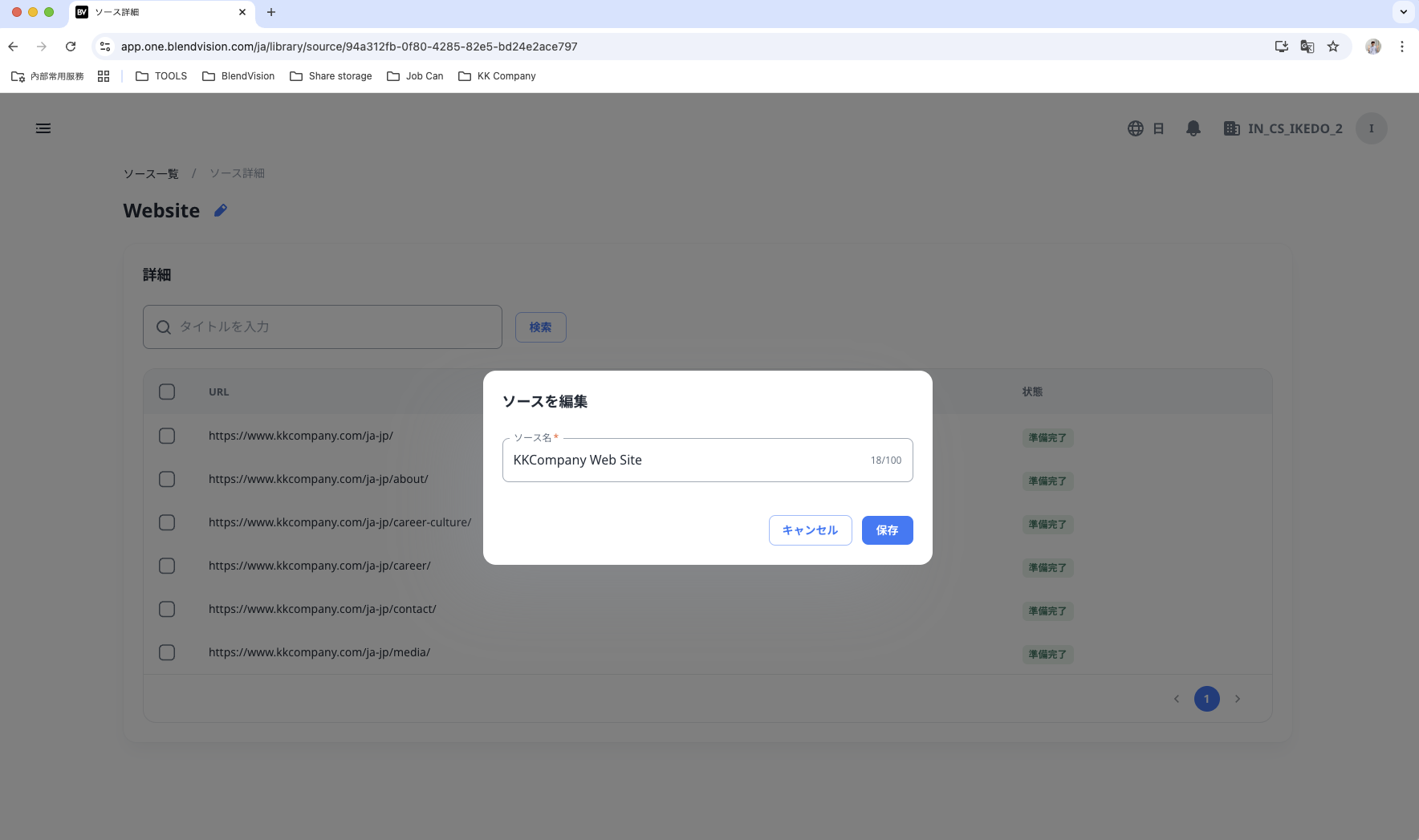Click the 保存 button in dialog
The height and width of the screenshot is (840, 1419).
click(888, 530)
